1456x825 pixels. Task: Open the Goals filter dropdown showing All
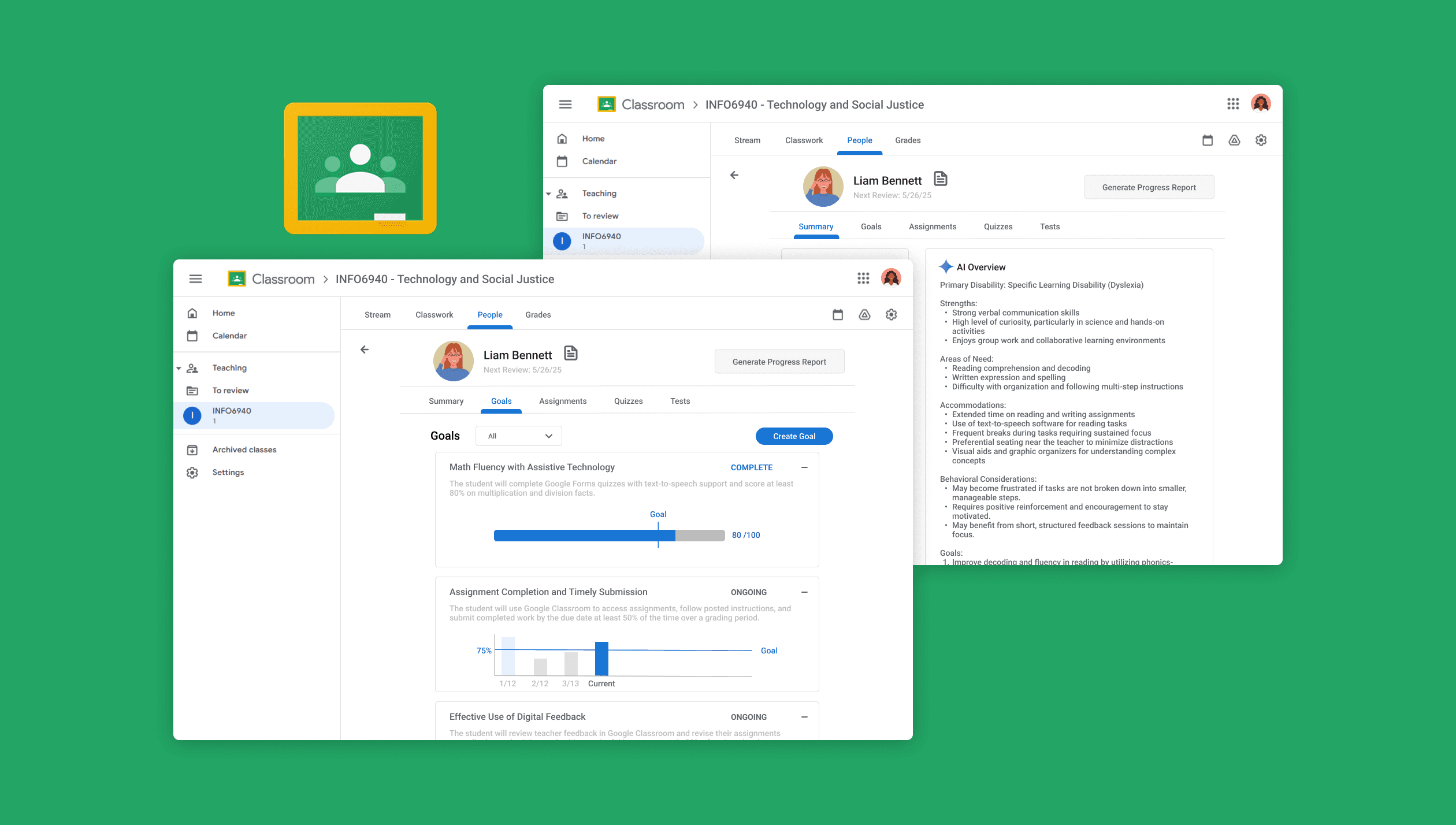[518, 436]
